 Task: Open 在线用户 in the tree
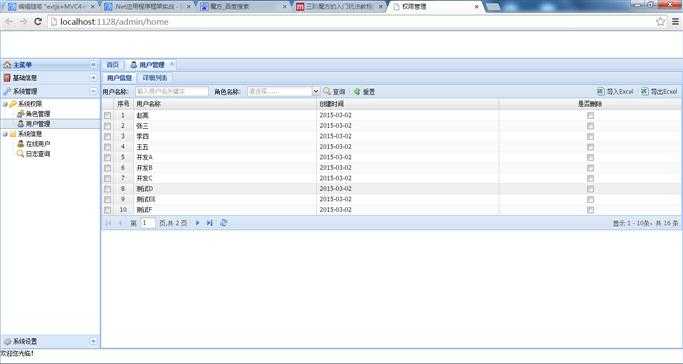(38, 144)
